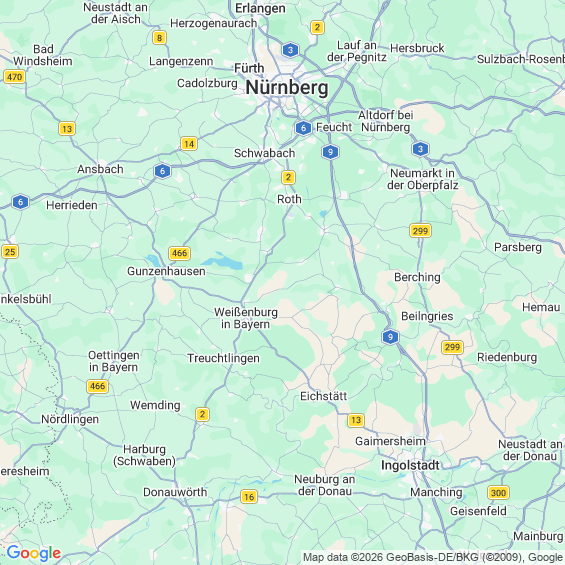Select the Nürnberg city label
565x565 pixels.
287,88
